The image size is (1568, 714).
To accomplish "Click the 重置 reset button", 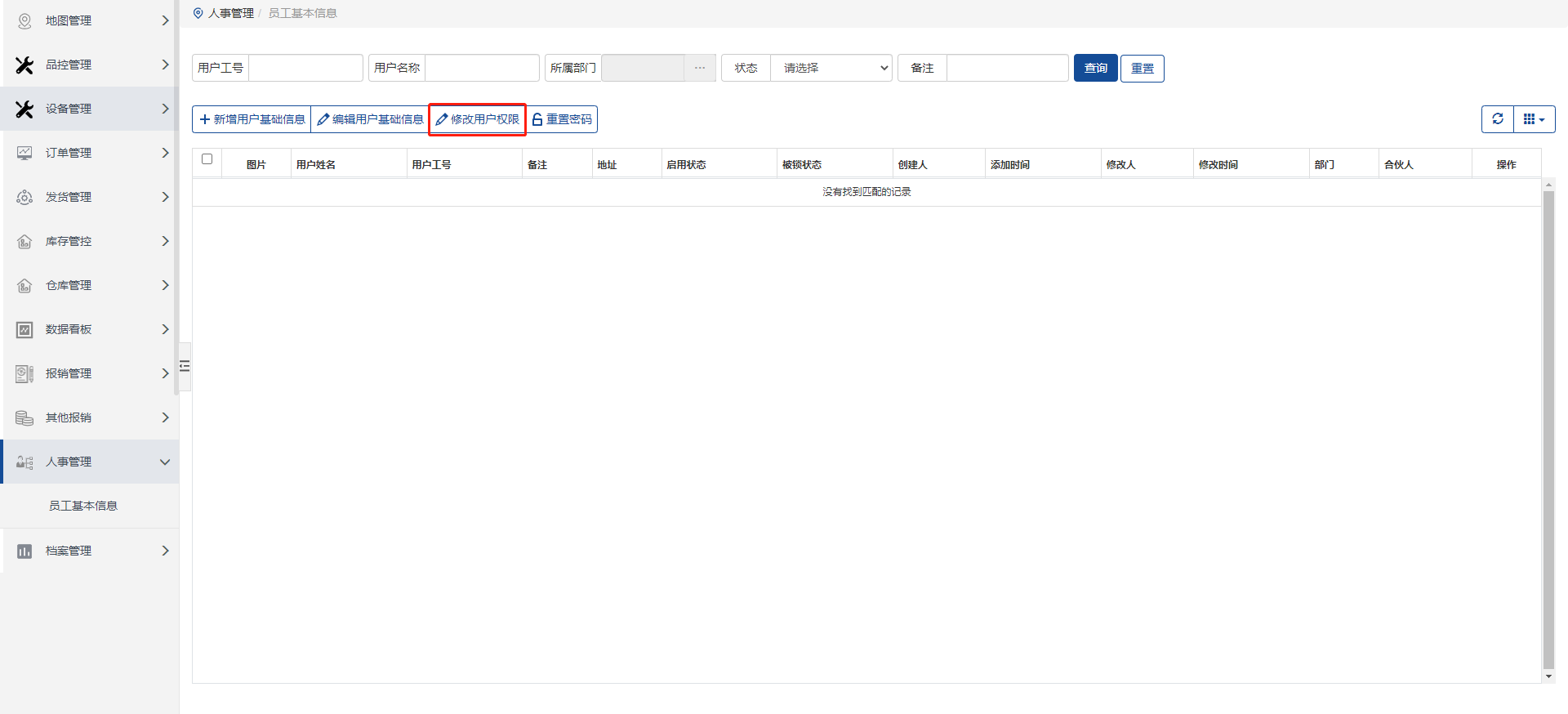I will 1142,68.
